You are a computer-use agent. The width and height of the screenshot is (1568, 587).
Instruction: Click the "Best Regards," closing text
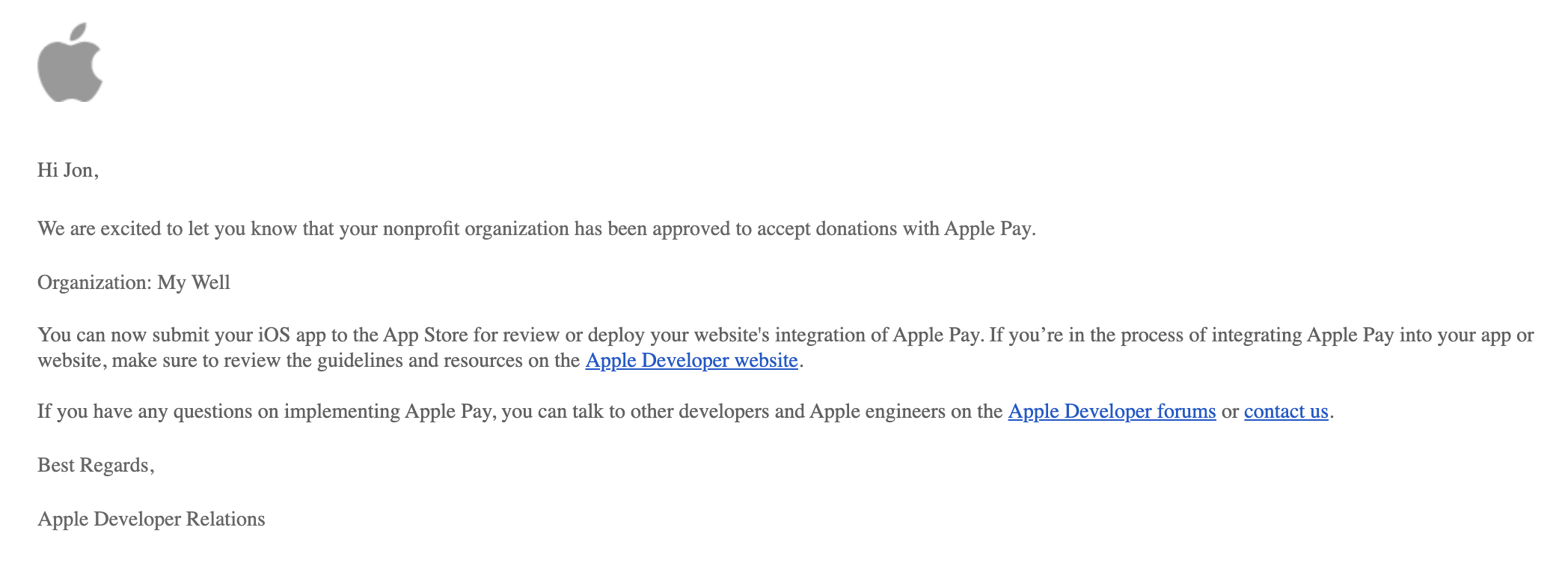96,466
